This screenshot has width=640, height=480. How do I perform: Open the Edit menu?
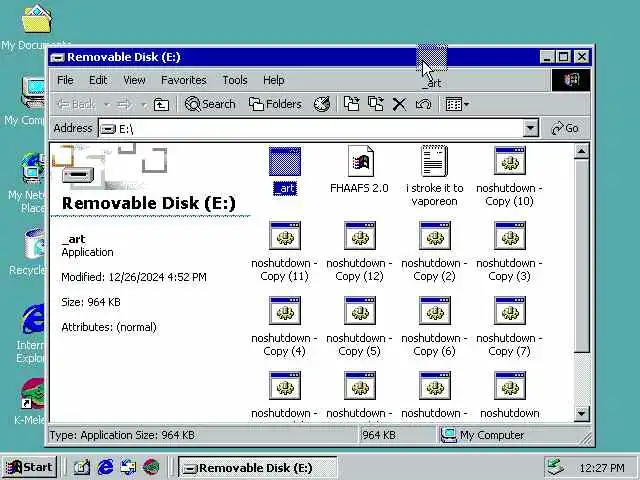(98, 80)
